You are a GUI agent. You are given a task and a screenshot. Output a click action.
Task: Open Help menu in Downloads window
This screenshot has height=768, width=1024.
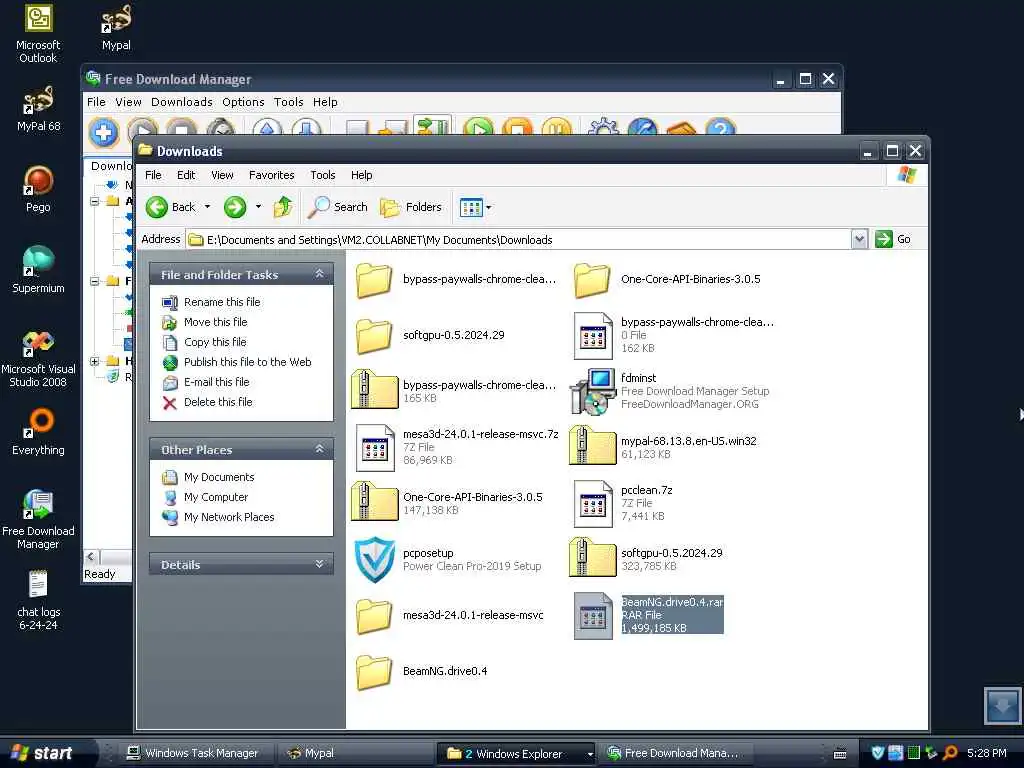(362, 175)
